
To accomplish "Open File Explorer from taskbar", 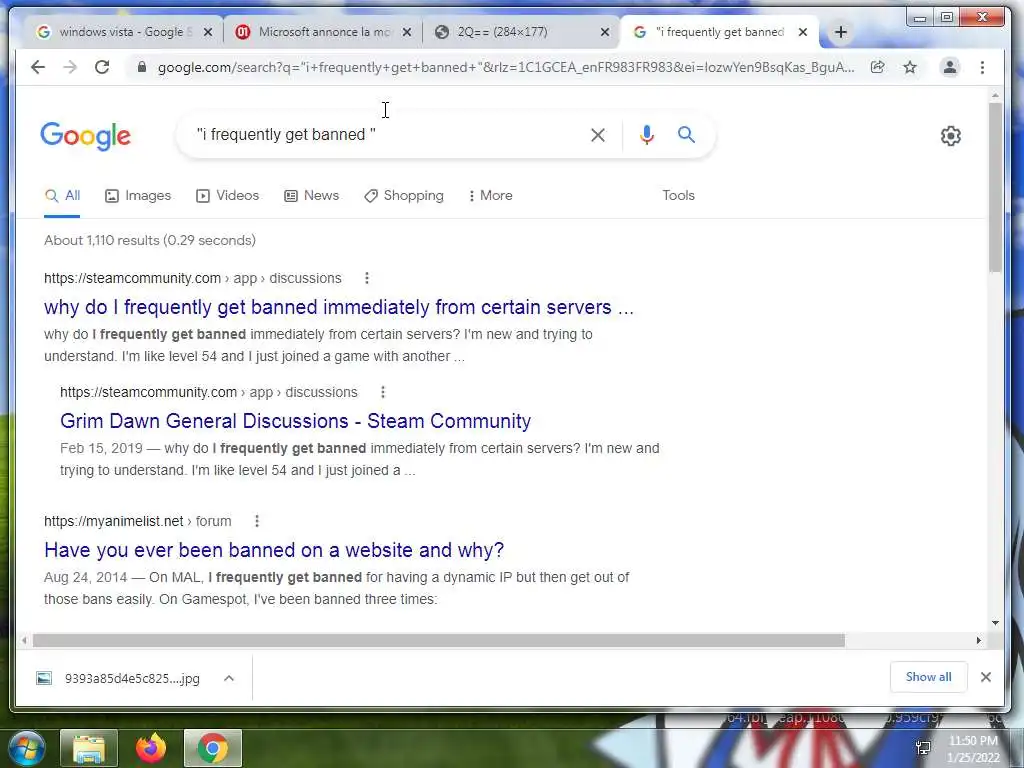I will coord(89,748).
